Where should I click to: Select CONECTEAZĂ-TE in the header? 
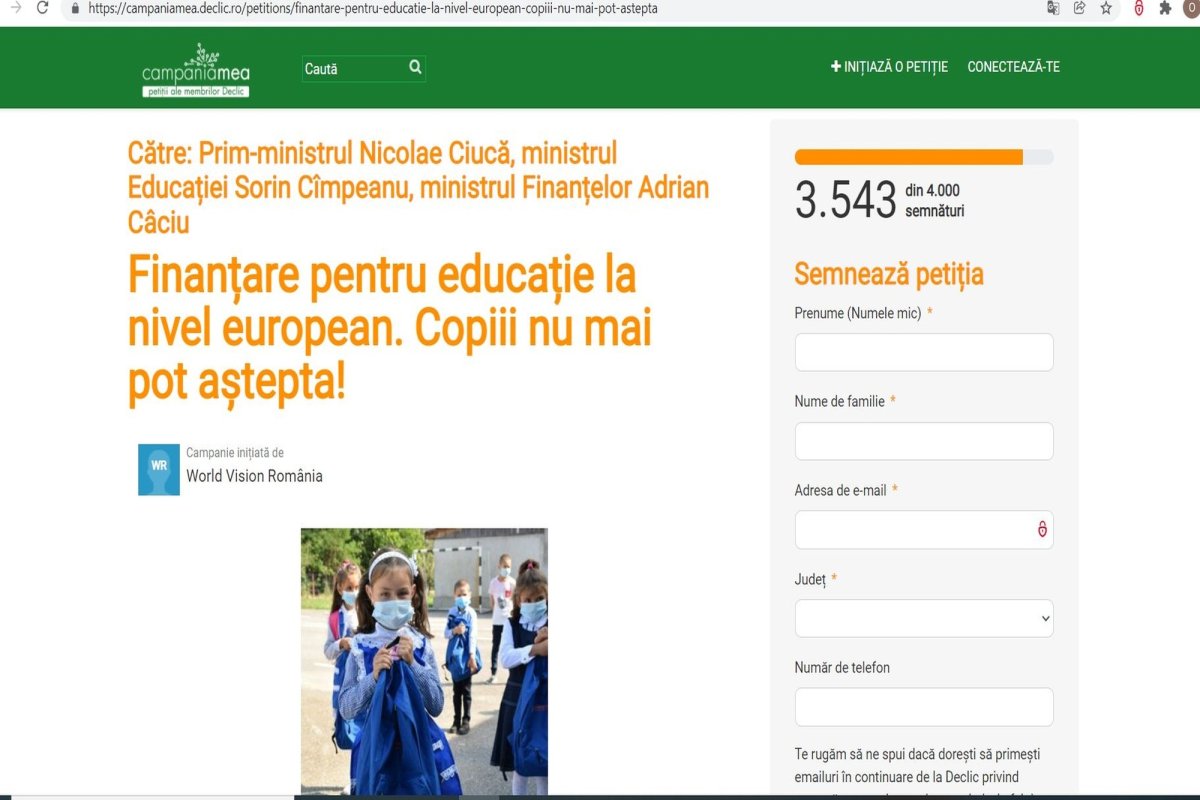coord(1014,66)
